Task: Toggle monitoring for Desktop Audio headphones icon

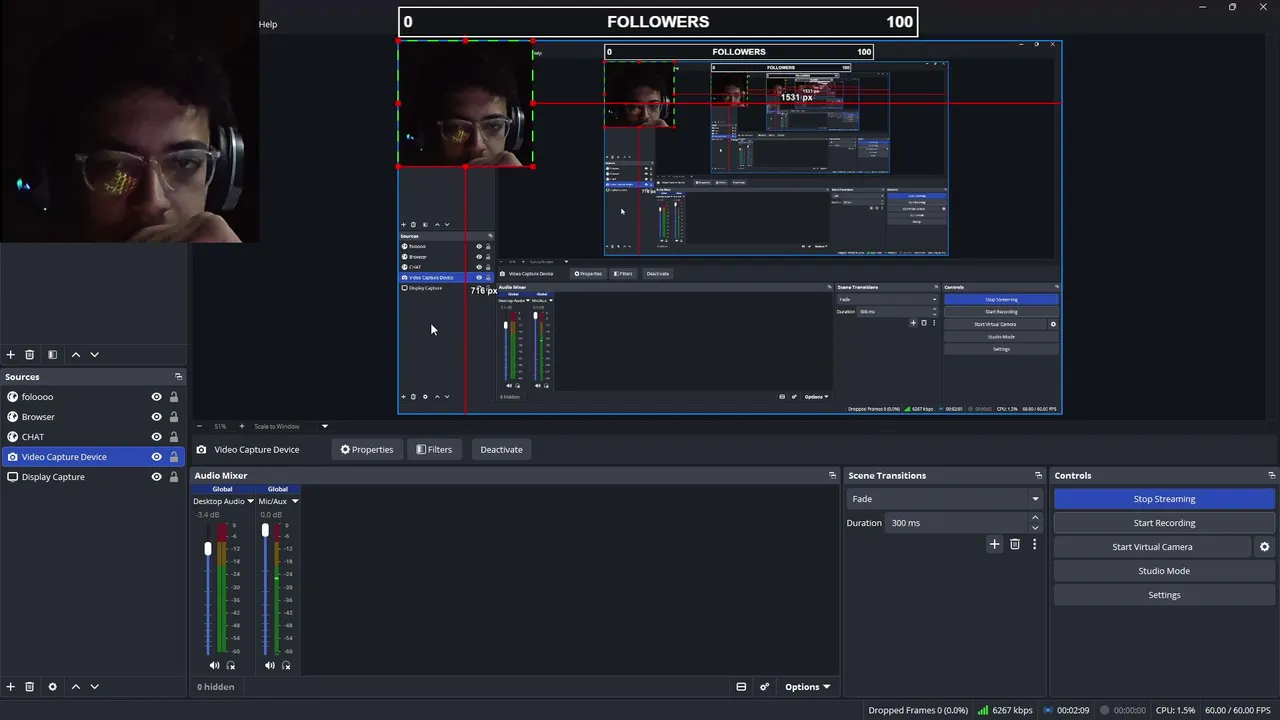Action: click(231, 665)
